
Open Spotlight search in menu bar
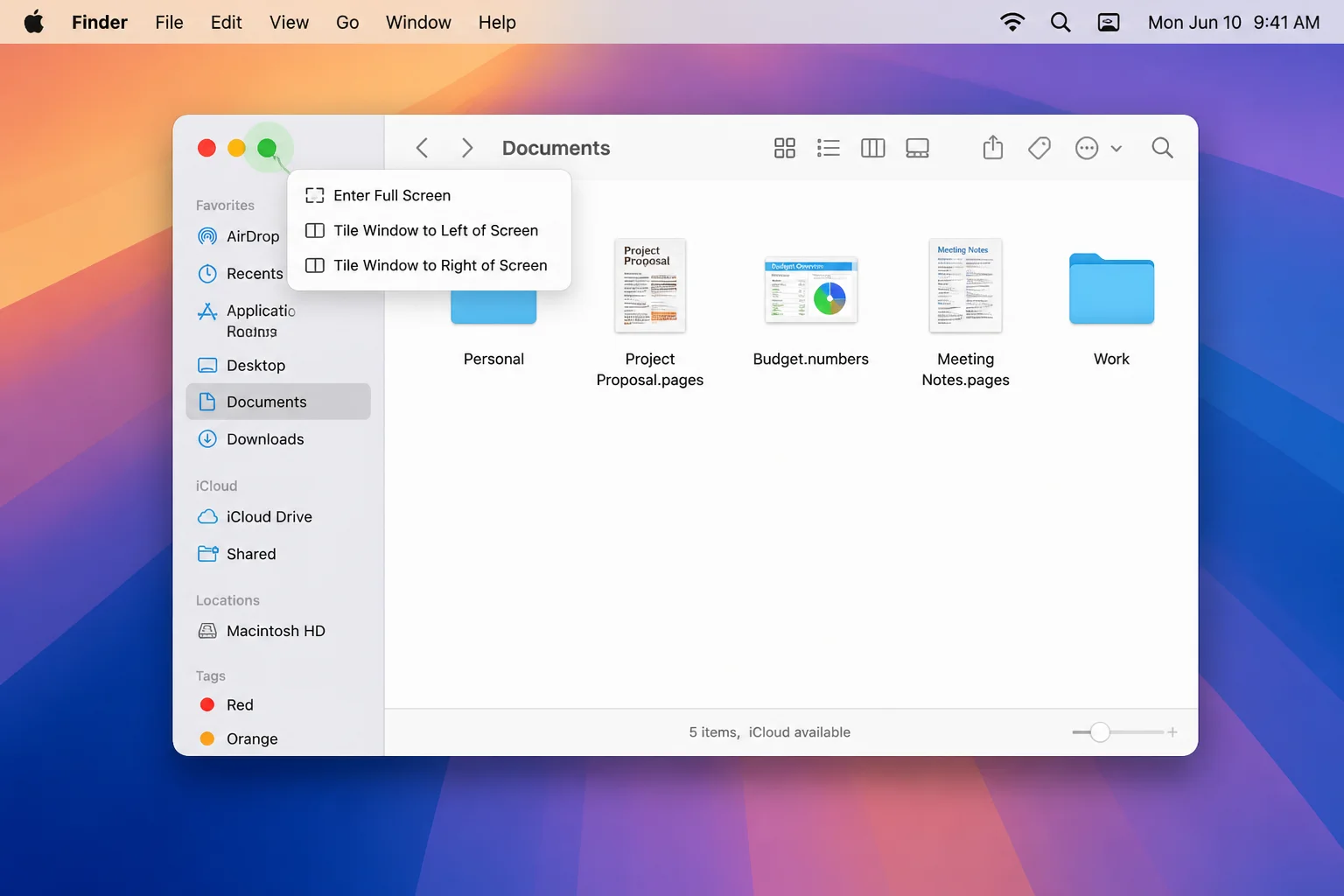pyautogui.click(x=1060, y=22)
